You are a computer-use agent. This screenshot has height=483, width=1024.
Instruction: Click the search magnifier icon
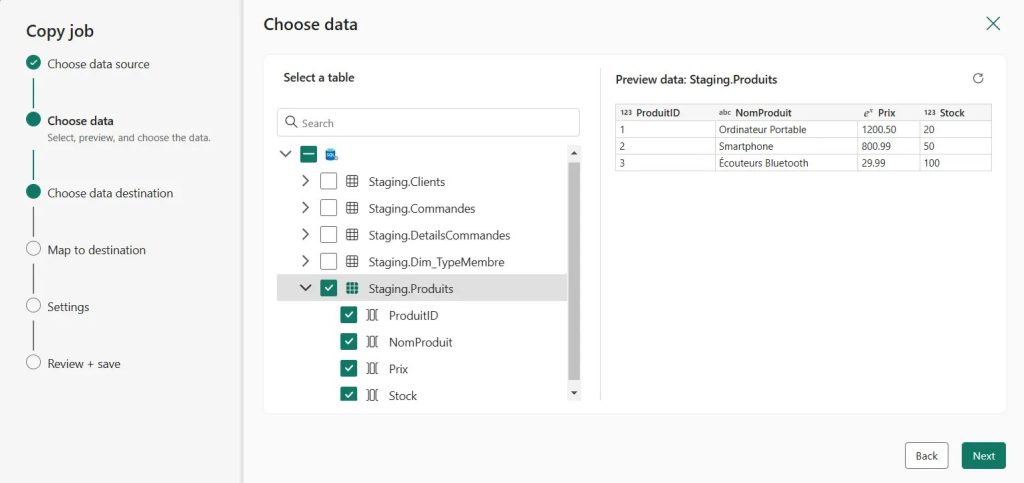coord(291,123)
